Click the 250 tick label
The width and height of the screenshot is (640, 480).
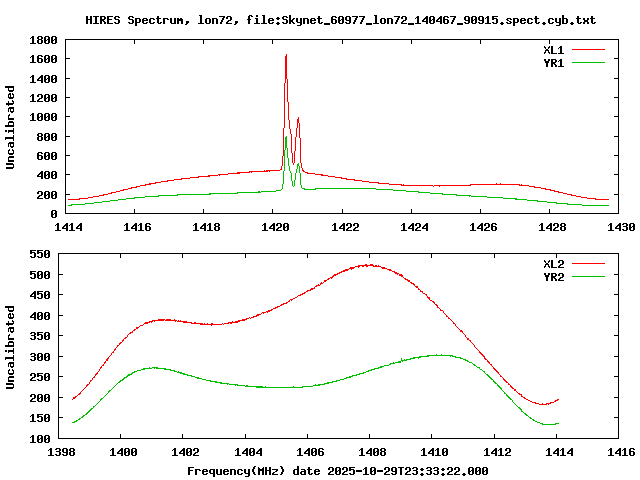(x=40, y=377)
